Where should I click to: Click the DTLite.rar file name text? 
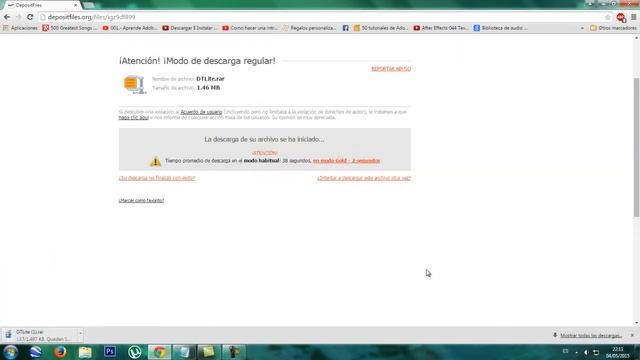click(x=210, y=79)
